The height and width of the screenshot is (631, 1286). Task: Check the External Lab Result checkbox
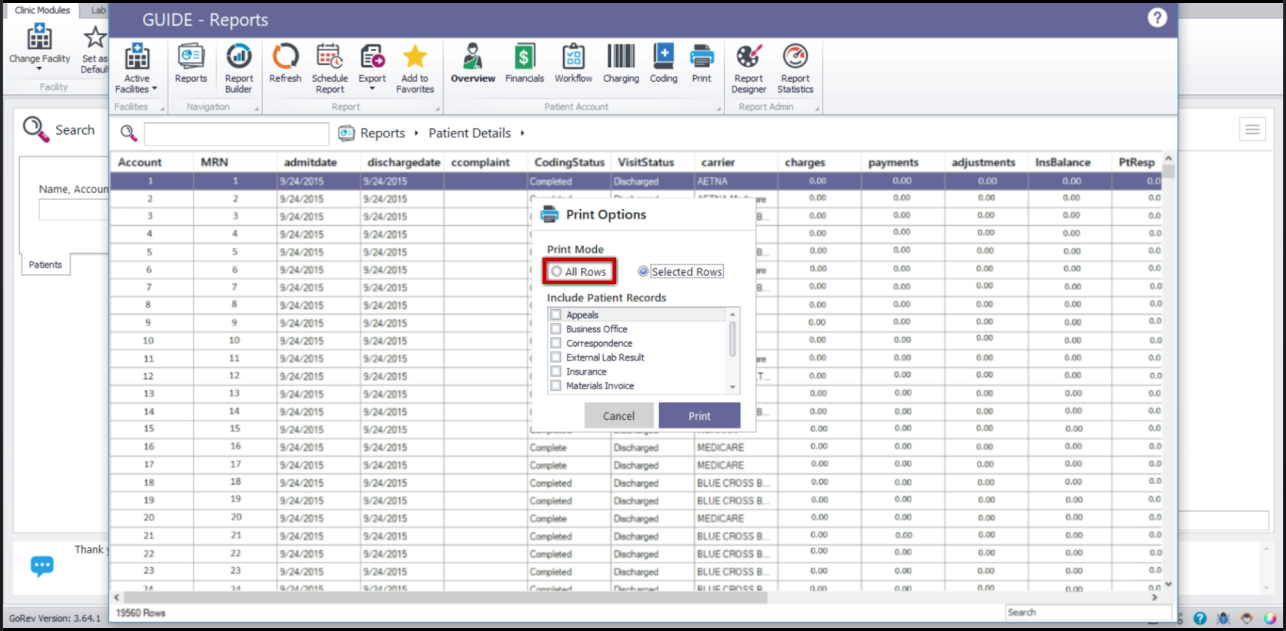tap(556, 357)
